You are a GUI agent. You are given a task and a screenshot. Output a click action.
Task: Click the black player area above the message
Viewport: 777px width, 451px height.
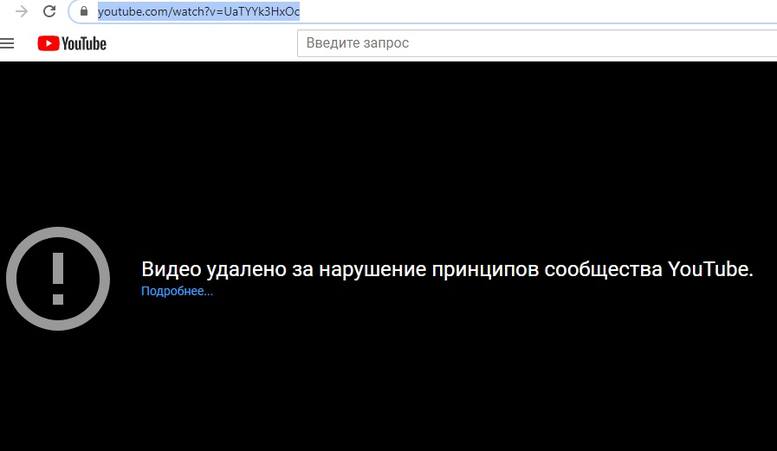click(400, 150)
